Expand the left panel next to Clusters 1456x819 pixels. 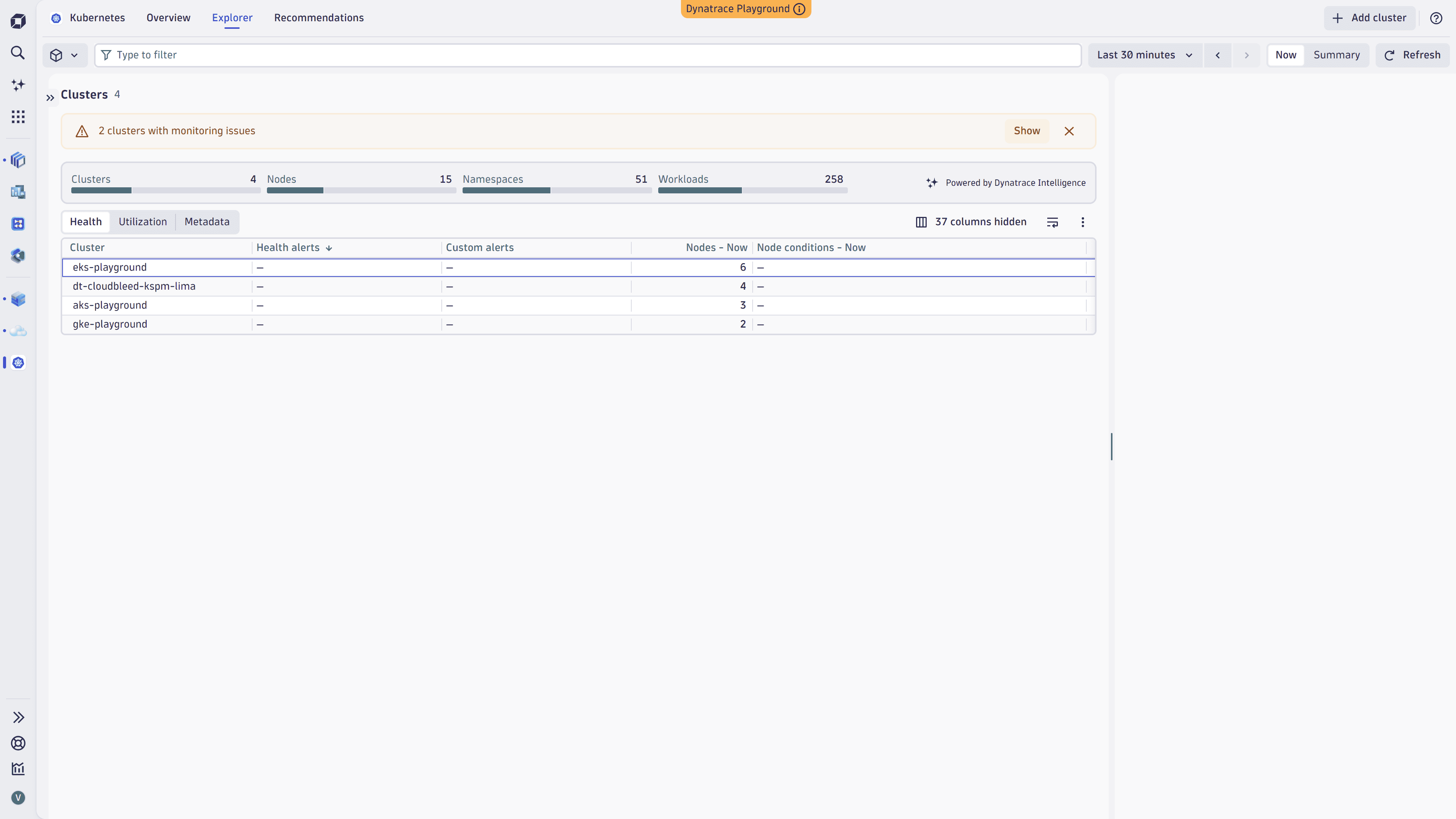pyautogui.click(x=50, y=98)
